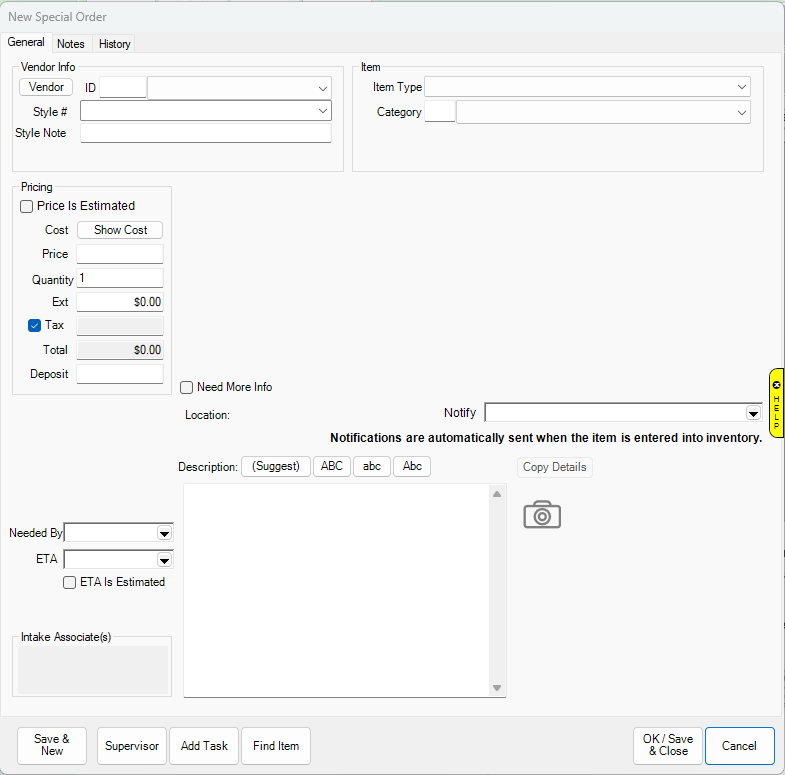Click the yellow HELP side tab
Viewport: 785px width, 775px height.
[x=776, y=403]
